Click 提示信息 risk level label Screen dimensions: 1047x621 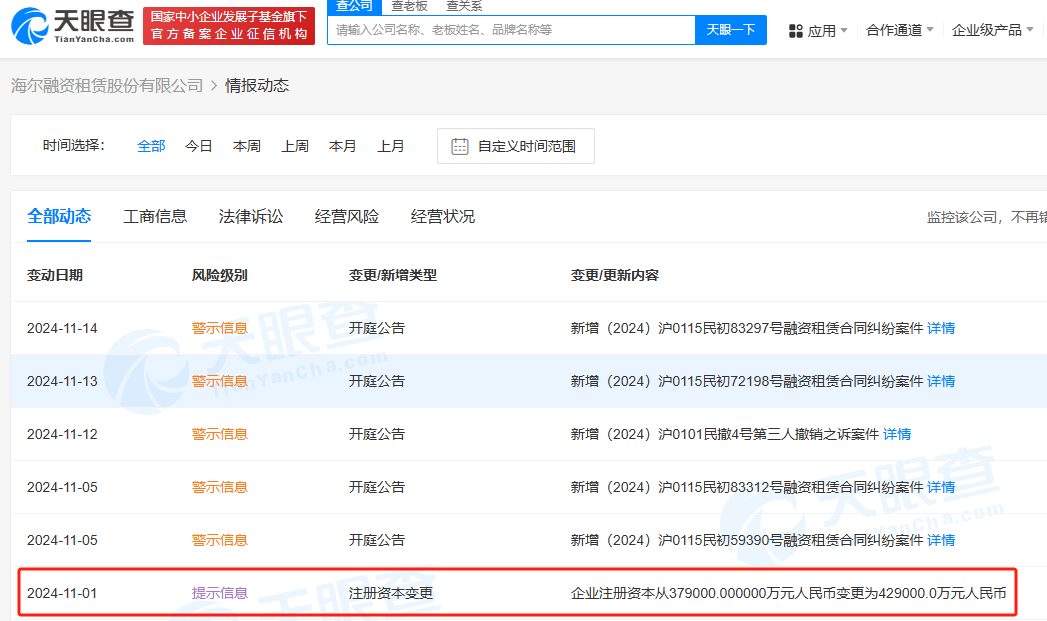220,593
